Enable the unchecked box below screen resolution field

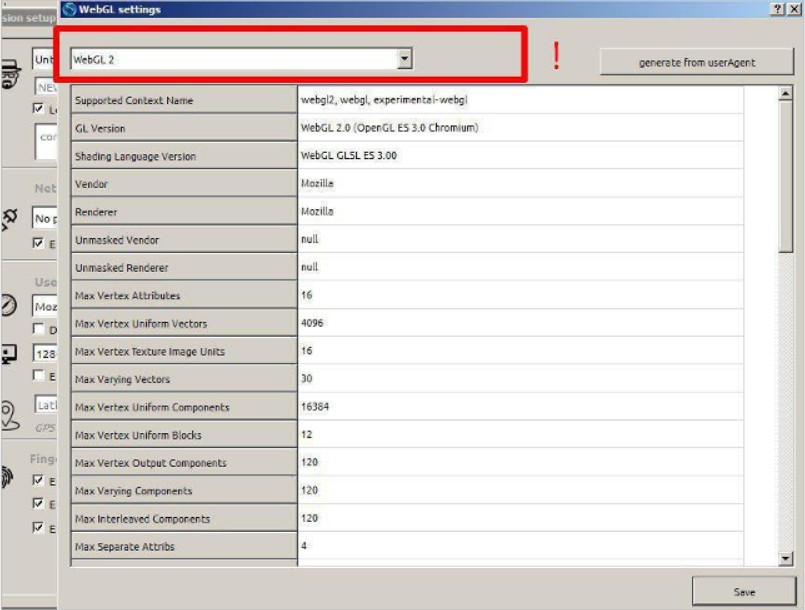tap(39, 375)
